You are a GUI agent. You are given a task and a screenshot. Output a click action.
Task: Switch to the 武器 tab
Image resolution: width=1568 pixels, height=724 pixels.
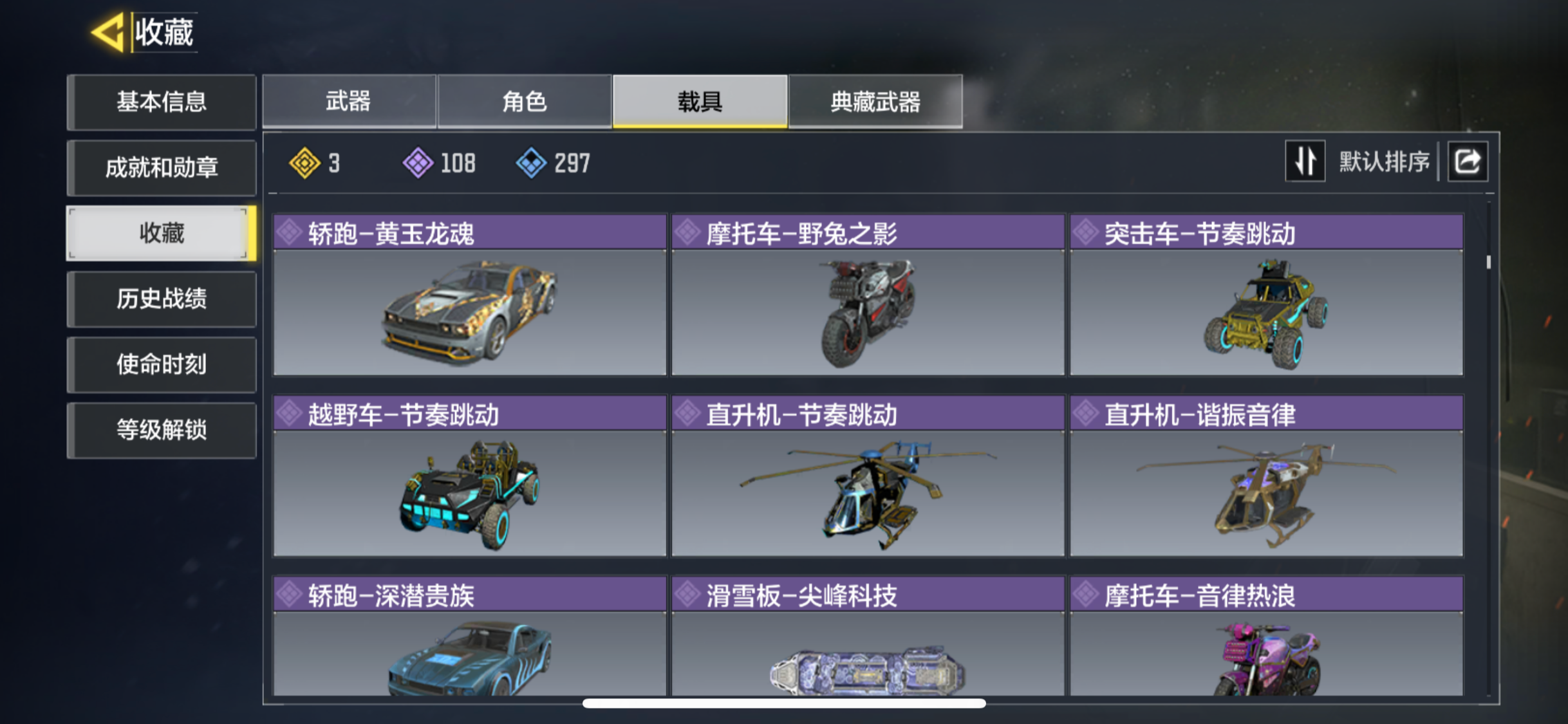pyautogui.click(x=349, y=102)
